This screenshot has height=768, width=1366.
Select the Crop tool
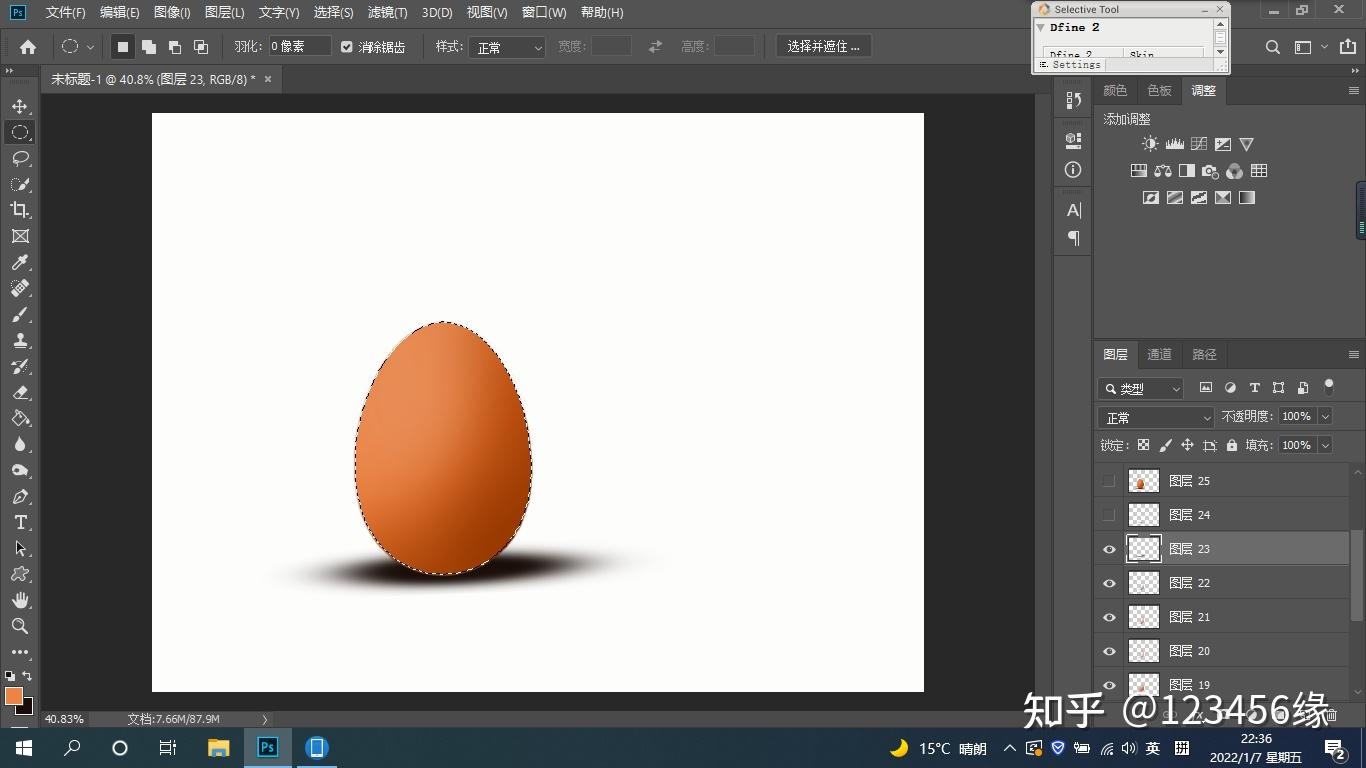[20, 210]
